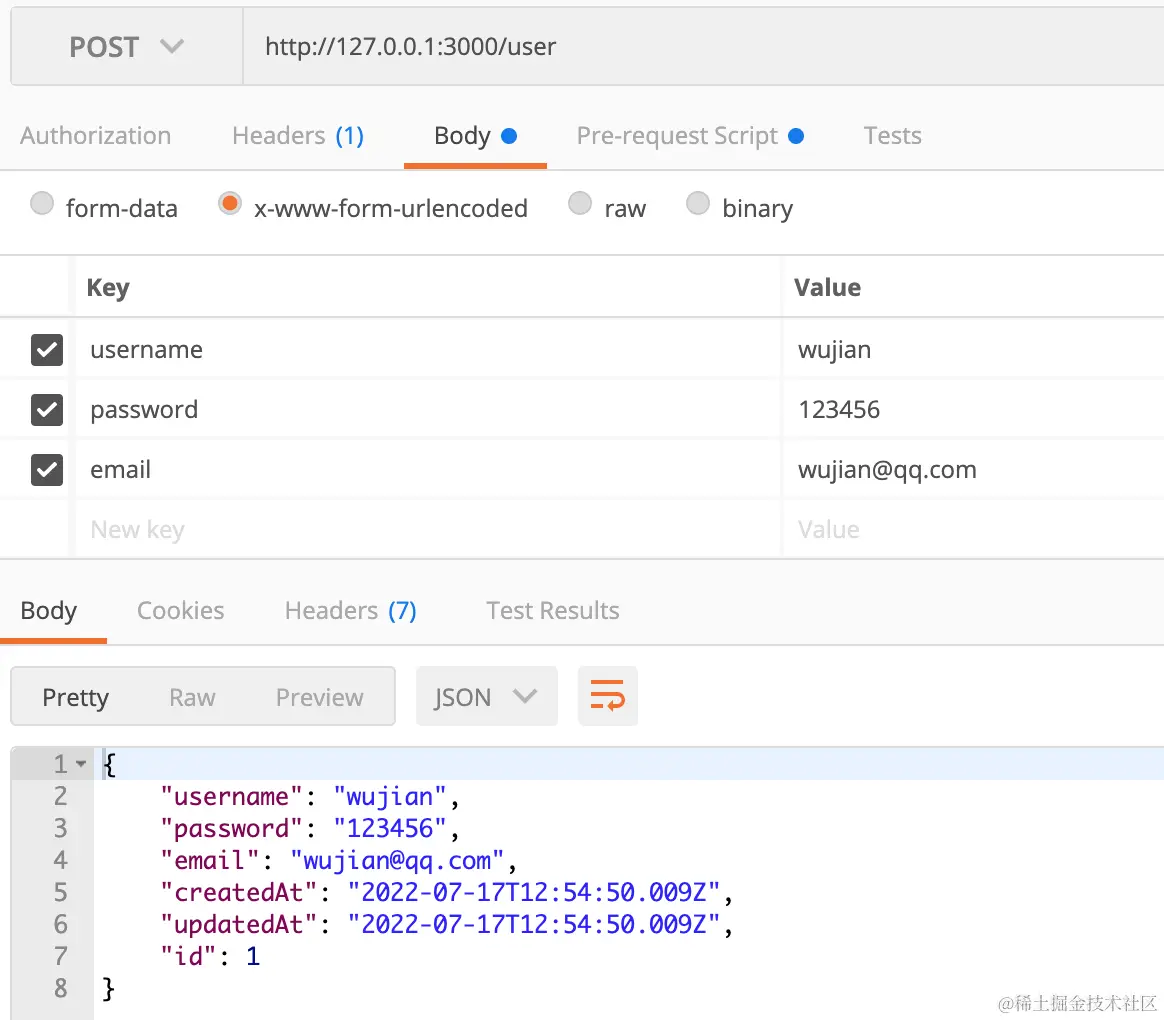
Task: Uncheck the password parameter checkbox
Action: point(47,410)
